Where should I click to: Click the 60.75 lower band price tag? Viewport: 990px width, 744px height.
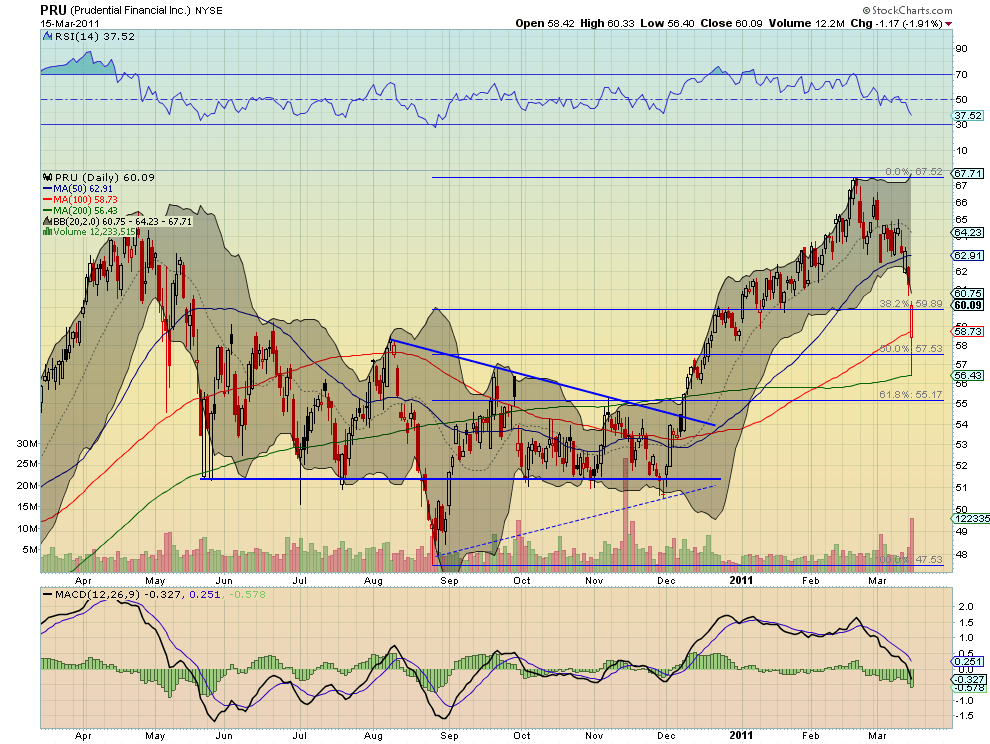[x=968, y=293]
